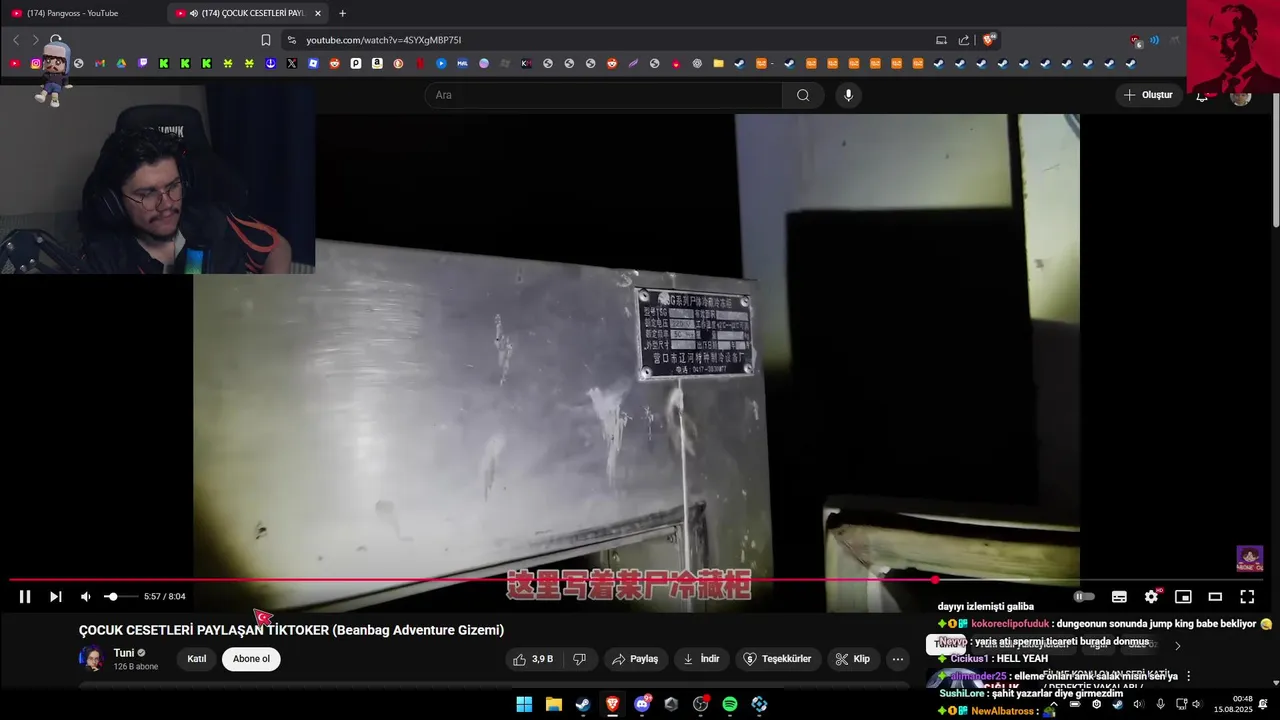Subscribe using Abone ol button
The image size is (1280, 720).
pos(251,659)
